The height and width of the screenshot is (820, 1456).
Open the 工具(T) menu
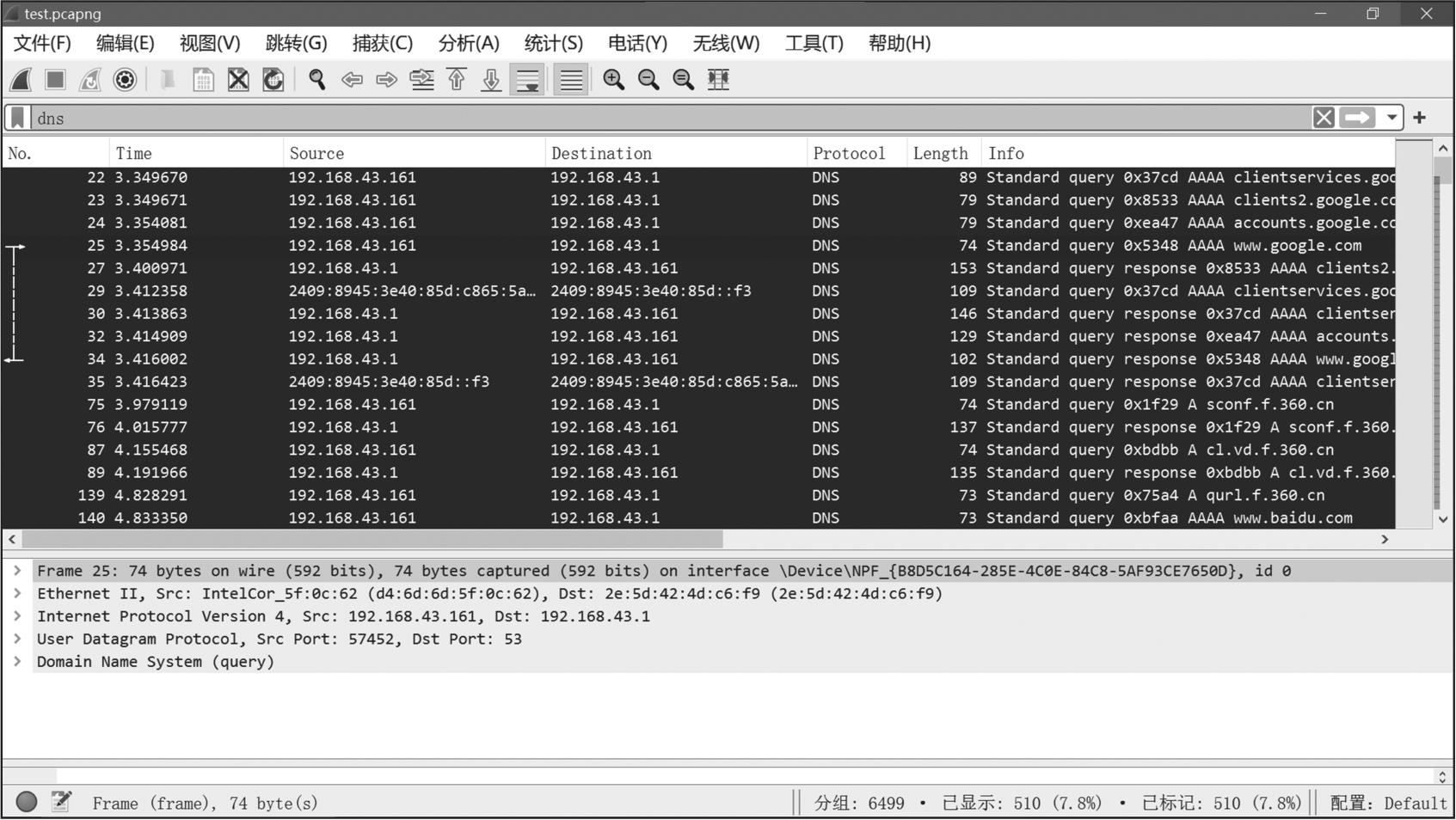click(x=814, y=43)
